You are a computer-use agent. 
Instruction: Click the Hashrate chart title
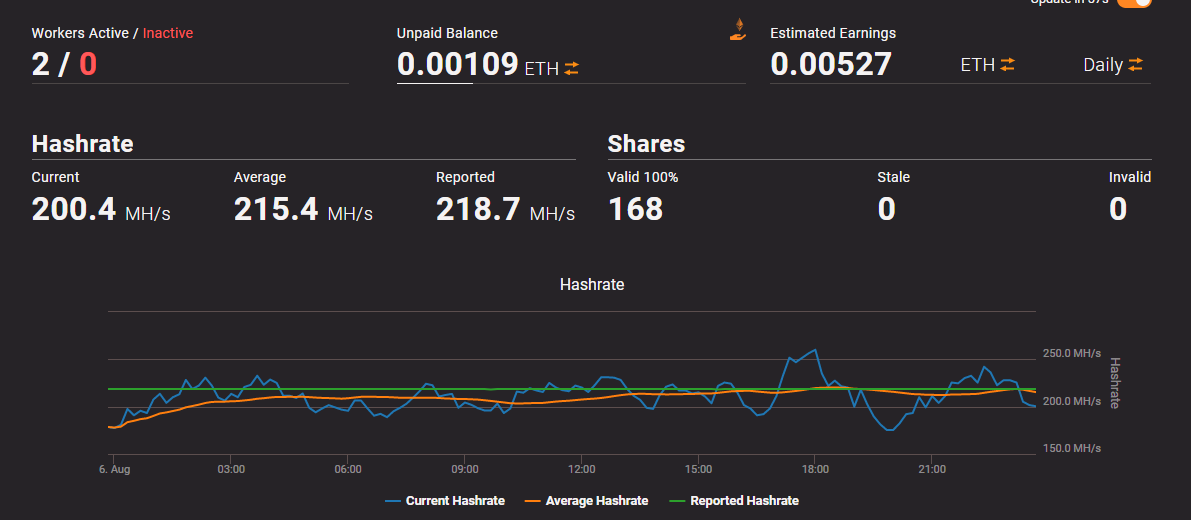(592, 285)
